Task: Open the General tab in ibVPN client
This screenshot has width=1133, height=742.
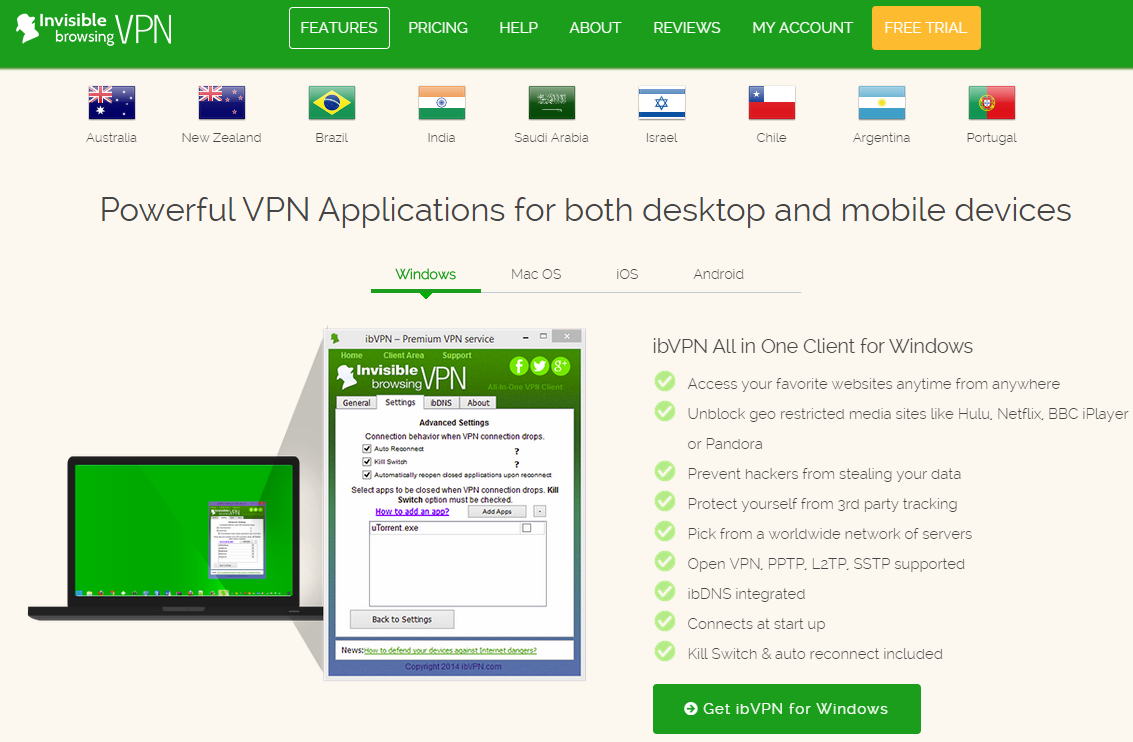Action: coord(356,403)
